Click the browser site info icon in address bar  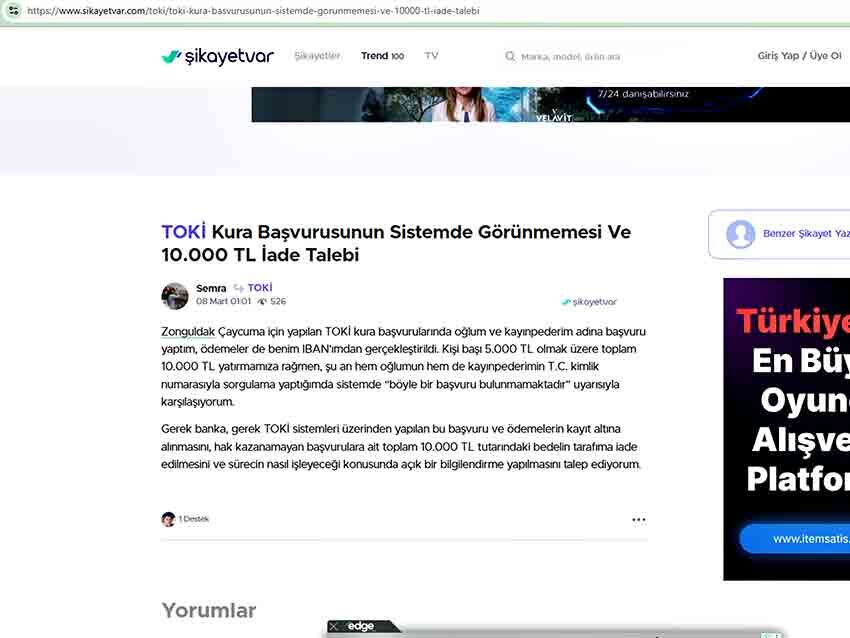click(13, 11)
